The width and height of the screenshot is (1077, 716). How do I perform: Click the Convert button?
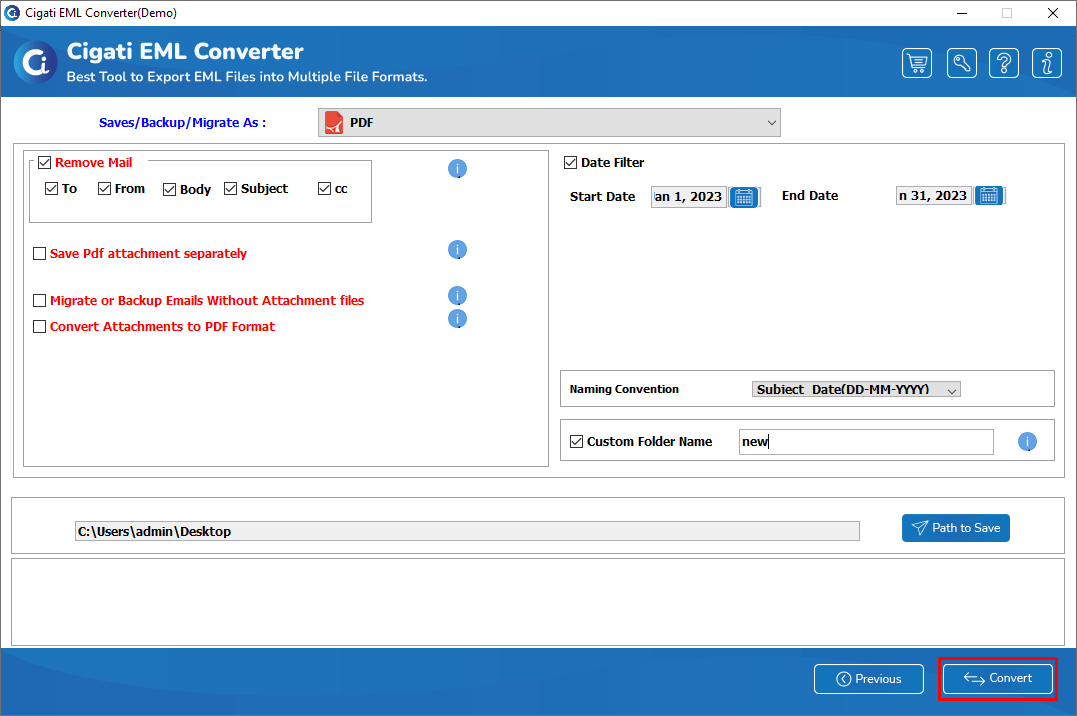pos(997,678)
